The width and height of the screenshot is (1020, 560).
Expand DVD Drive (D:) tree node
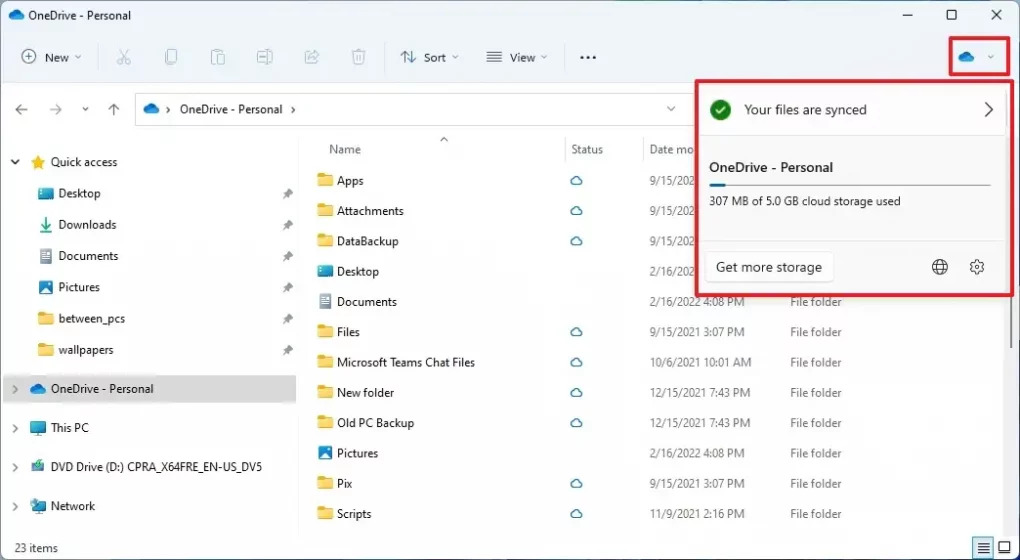tap(15, 467)
